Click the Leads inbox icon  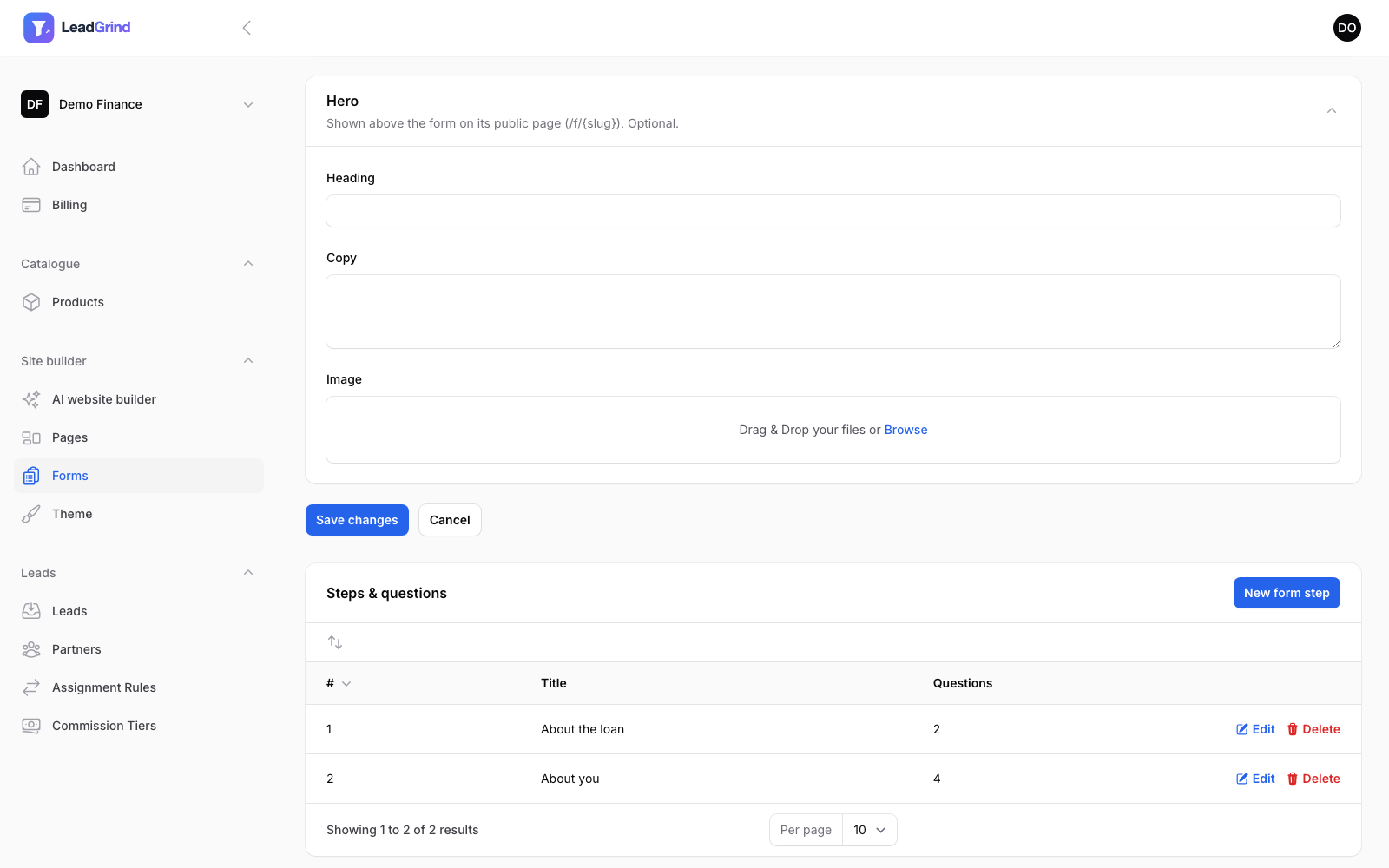click(x=31, y=611)
